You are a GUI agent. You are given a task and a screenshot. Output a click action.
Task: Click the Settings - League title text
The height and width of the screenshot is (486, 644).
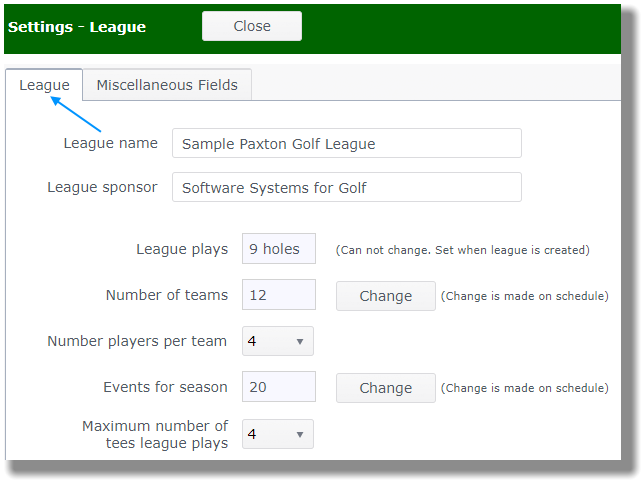[77, 27]
